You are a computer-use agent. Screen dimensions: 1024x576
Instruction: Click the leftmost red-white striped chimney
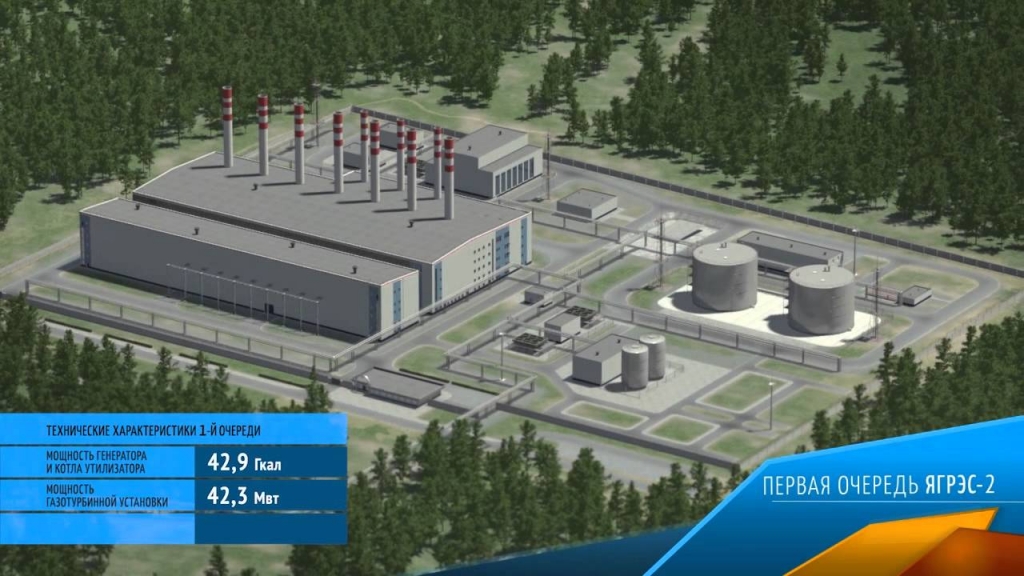(227, 127)
